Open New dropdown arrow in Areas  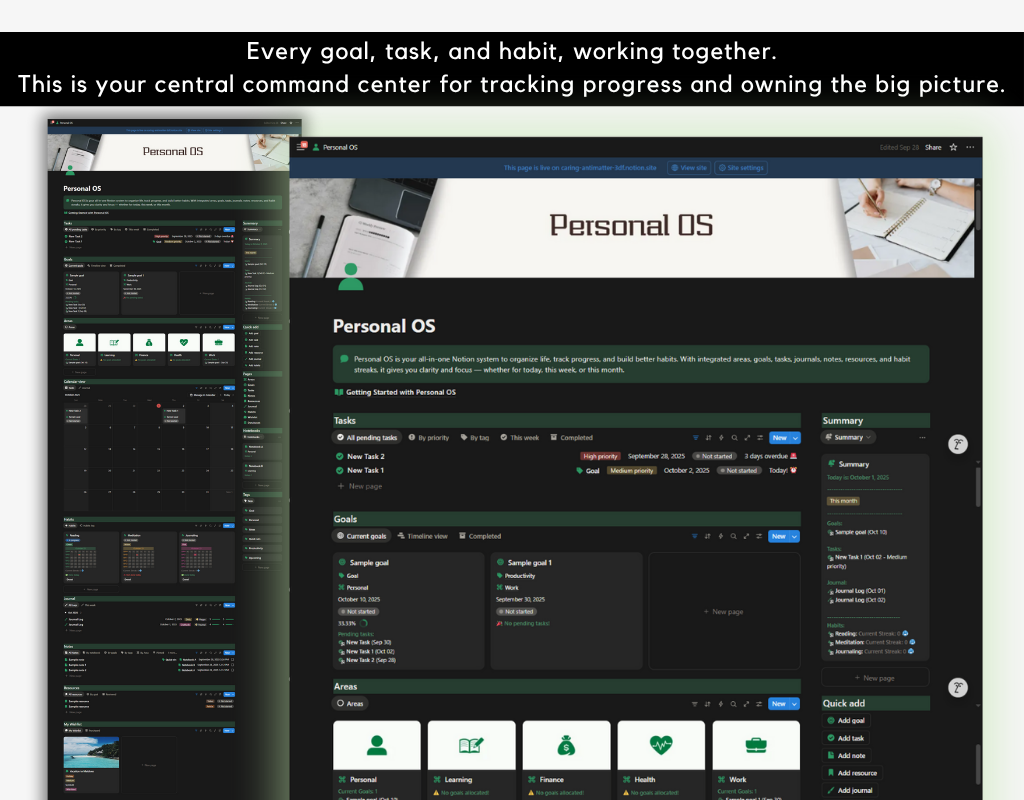(794, 704)
